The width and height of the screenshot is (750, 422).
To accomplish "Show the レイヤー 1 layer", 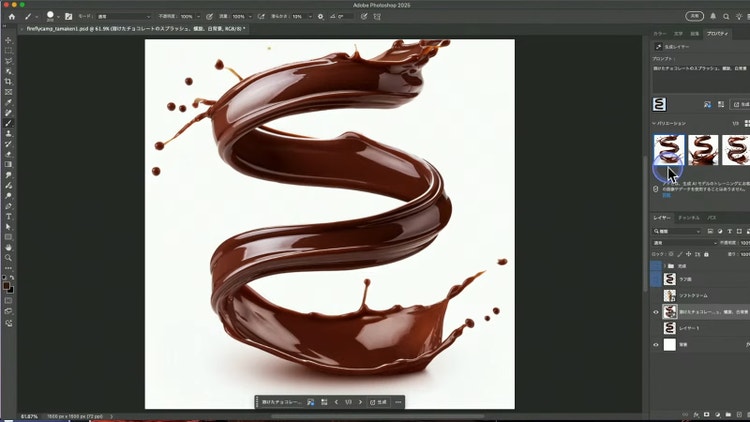I will coord(656,328).
